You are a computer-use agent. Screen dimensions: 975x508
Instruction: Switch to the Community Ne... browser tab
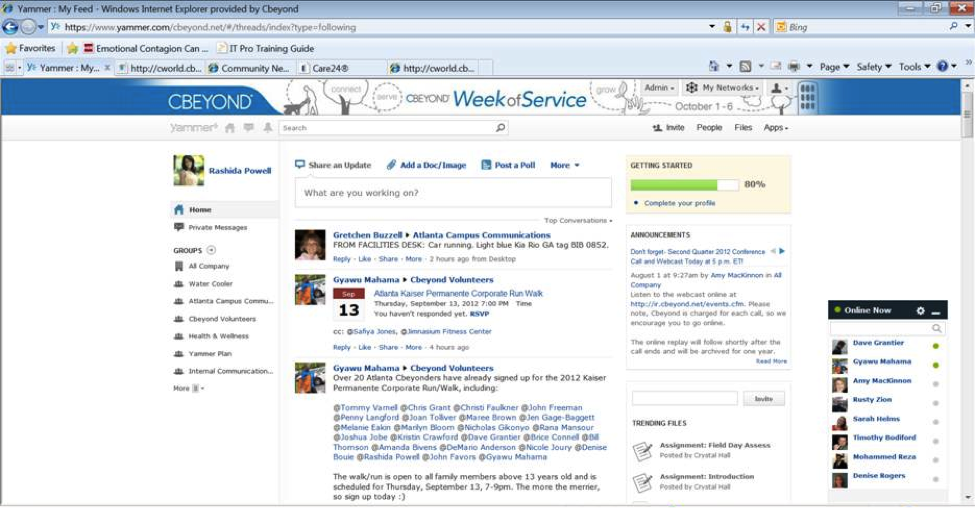click(x=251, y=68)
